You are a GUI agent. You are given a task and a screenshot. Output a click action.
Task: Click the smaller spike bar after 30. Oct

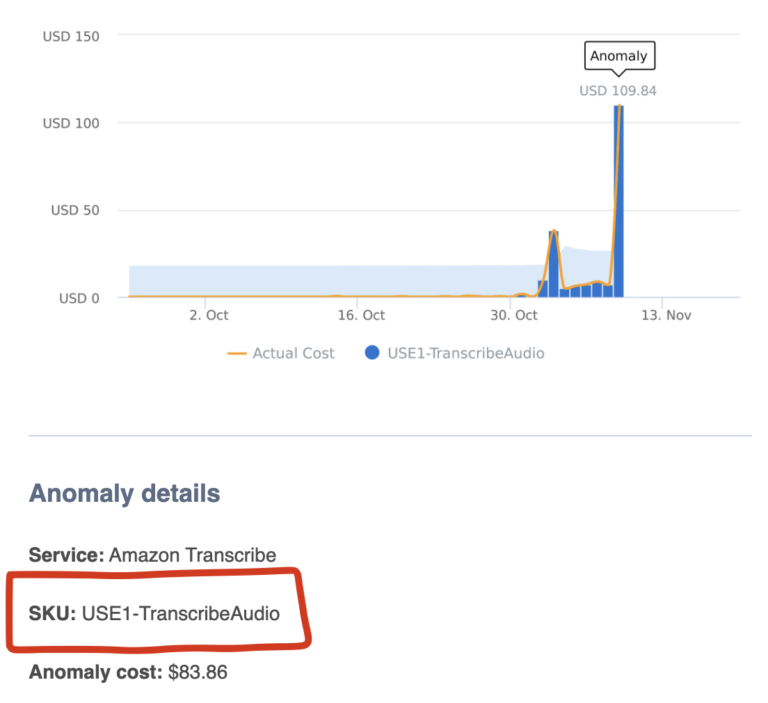554,264
